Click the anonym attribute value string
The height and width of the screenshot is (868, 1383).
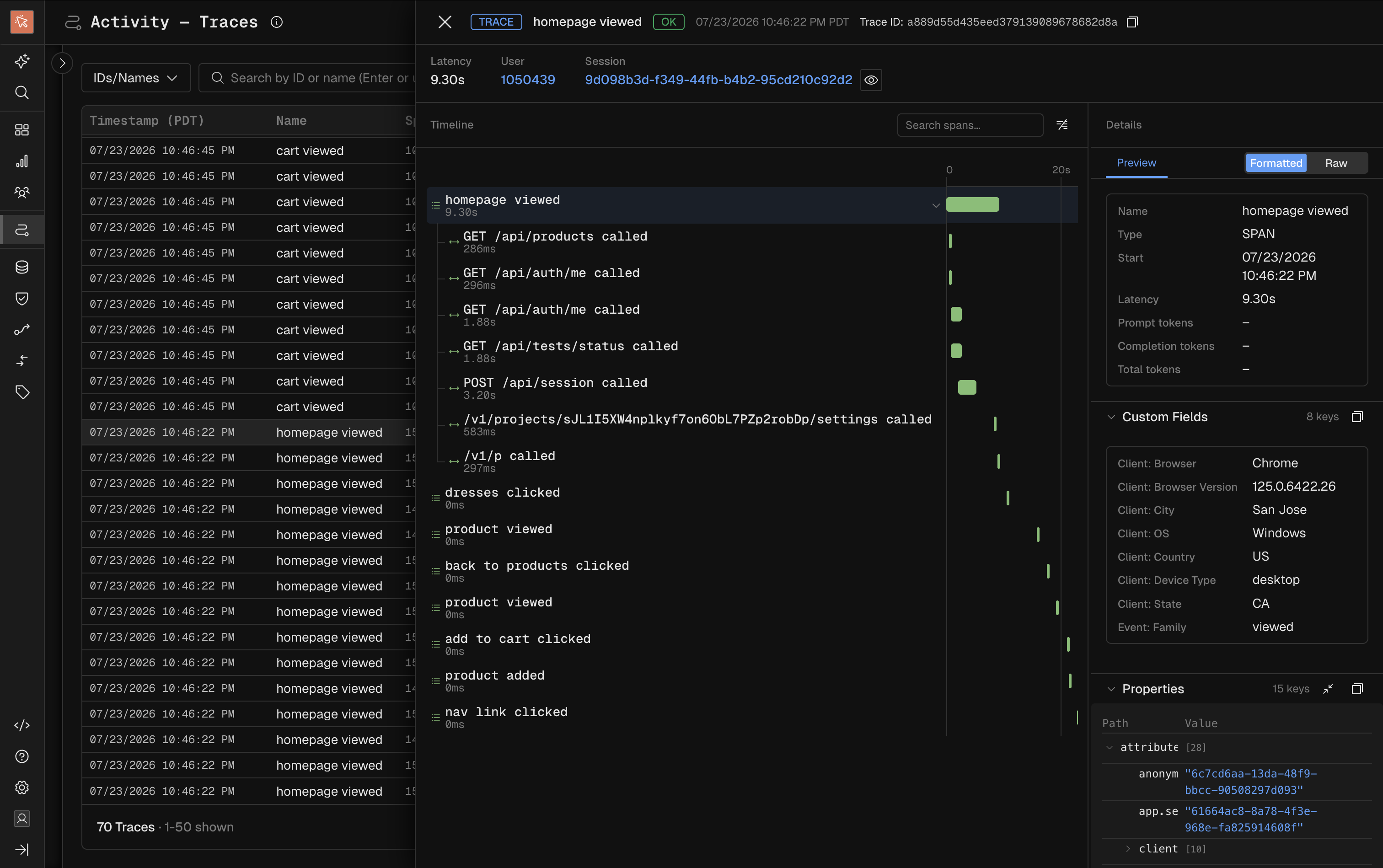click(1250, 782)
